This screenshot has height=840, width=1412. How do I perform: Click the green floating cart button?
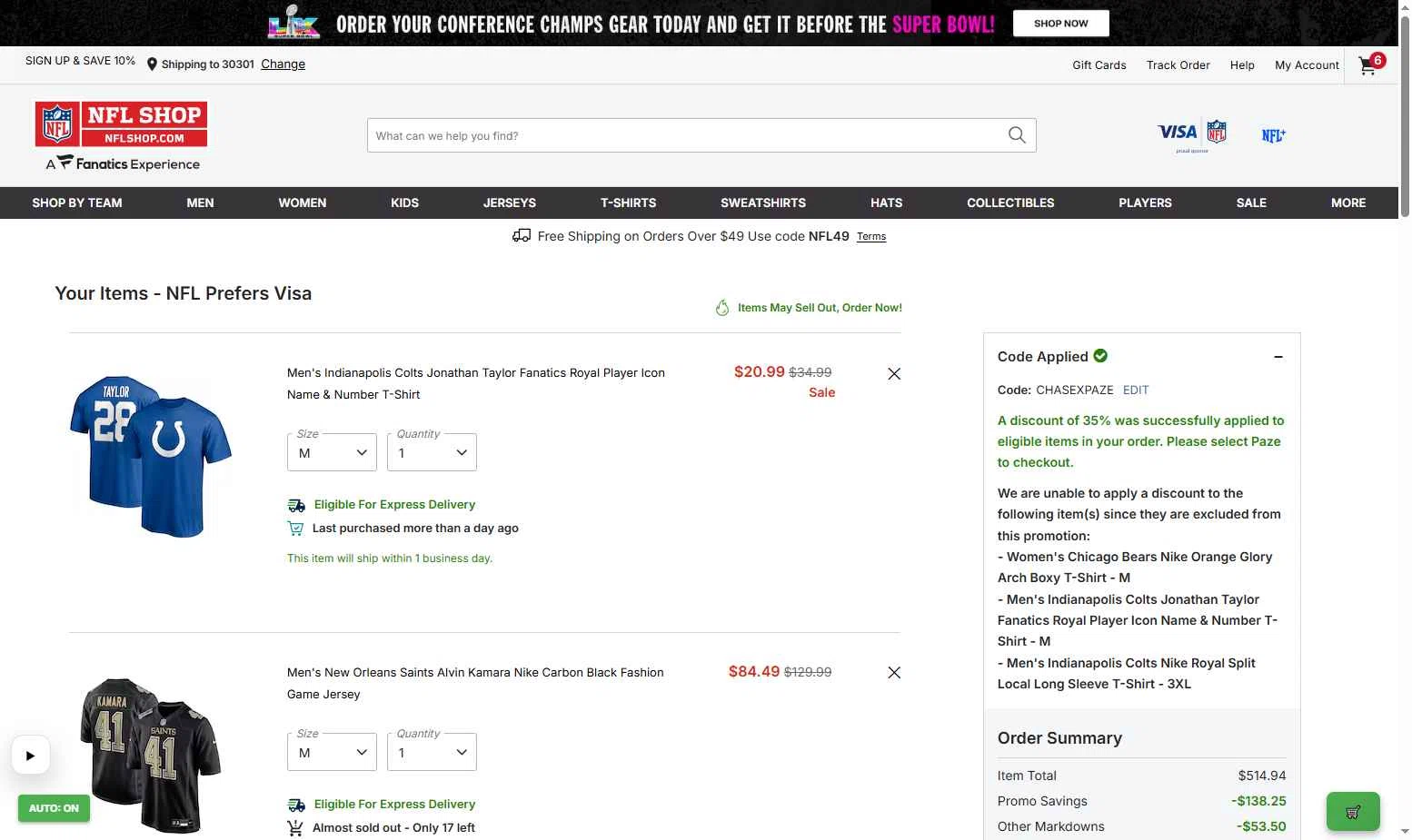tap(1353, 812)
